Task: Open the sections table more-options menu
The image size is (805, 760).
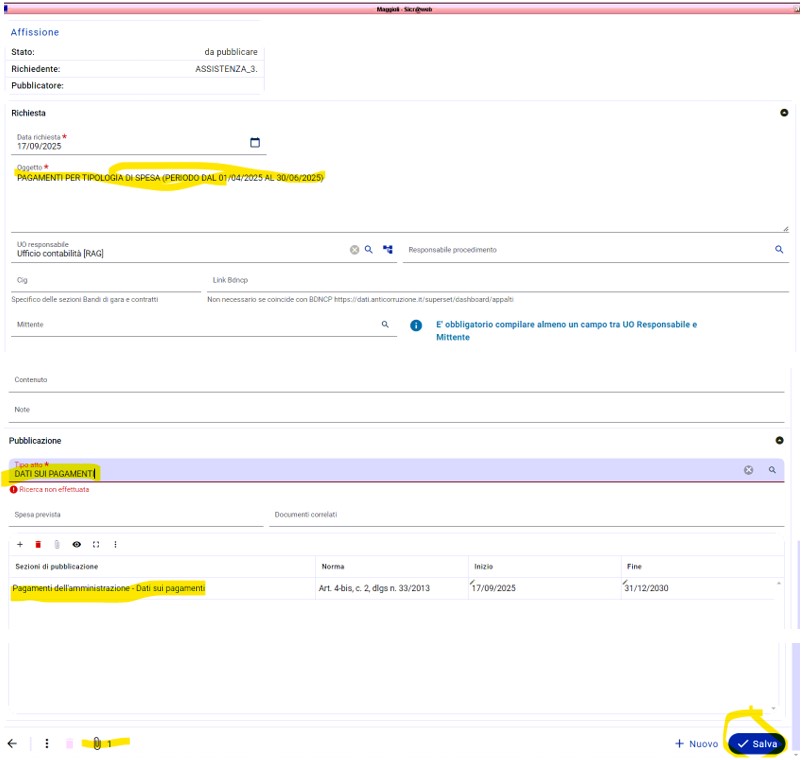Action: pos(115,544)
